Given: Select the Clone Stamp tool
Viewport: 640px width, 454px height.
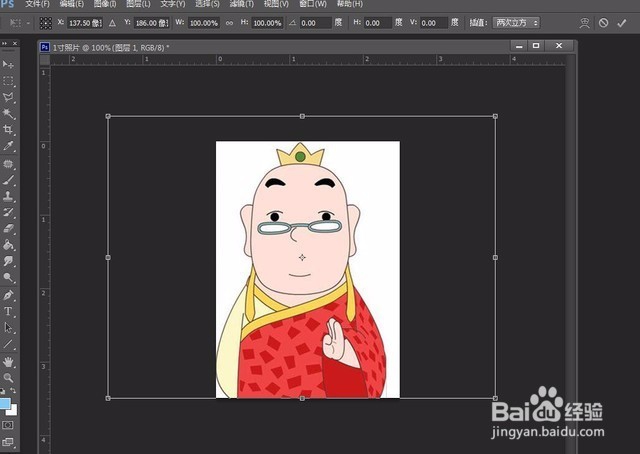Looking at the screenshot, I should [x=8, y=196].
